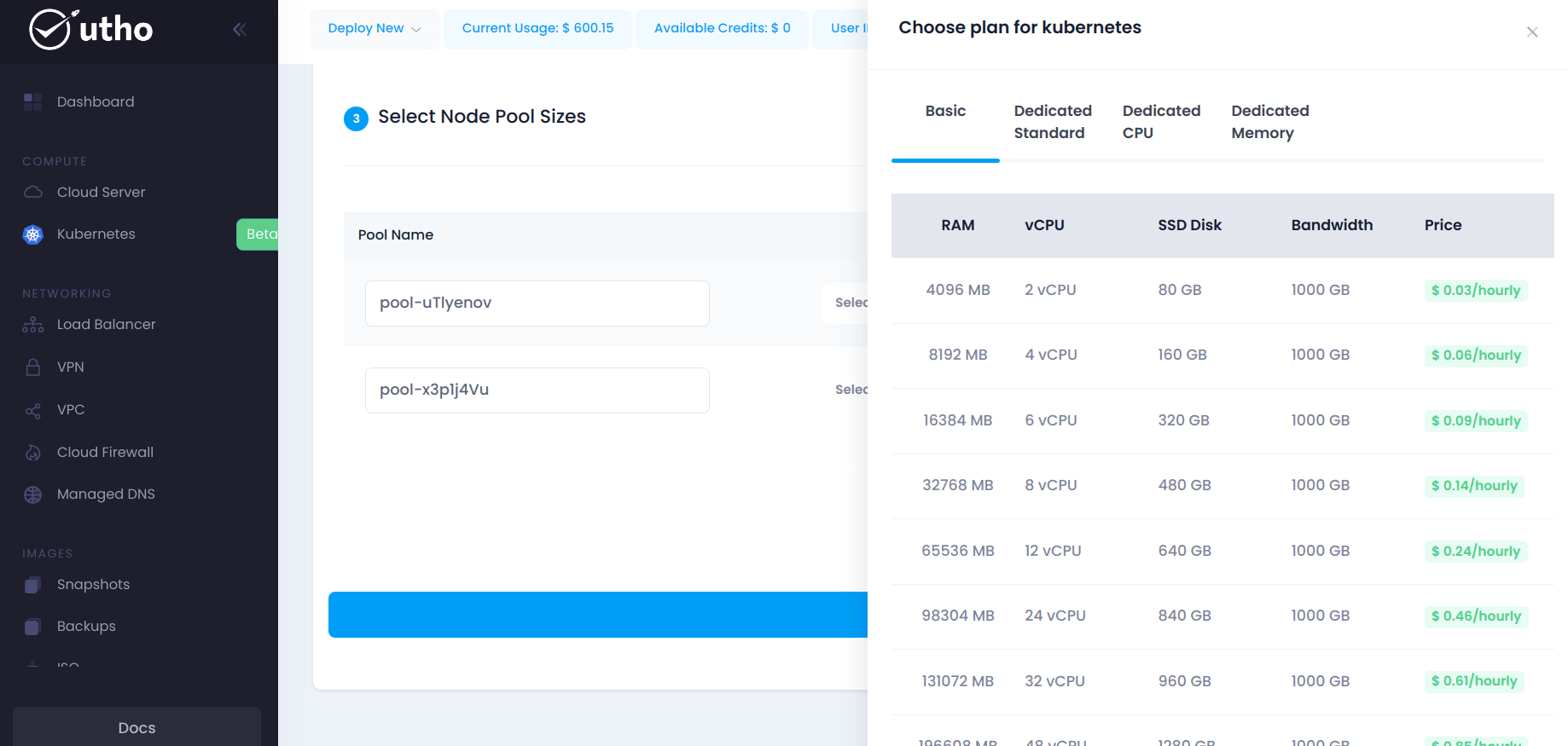Screen dimensions: 1568x746
Task: Collapse the sidebar with double-chevron icon
Action: coord(240,30)
